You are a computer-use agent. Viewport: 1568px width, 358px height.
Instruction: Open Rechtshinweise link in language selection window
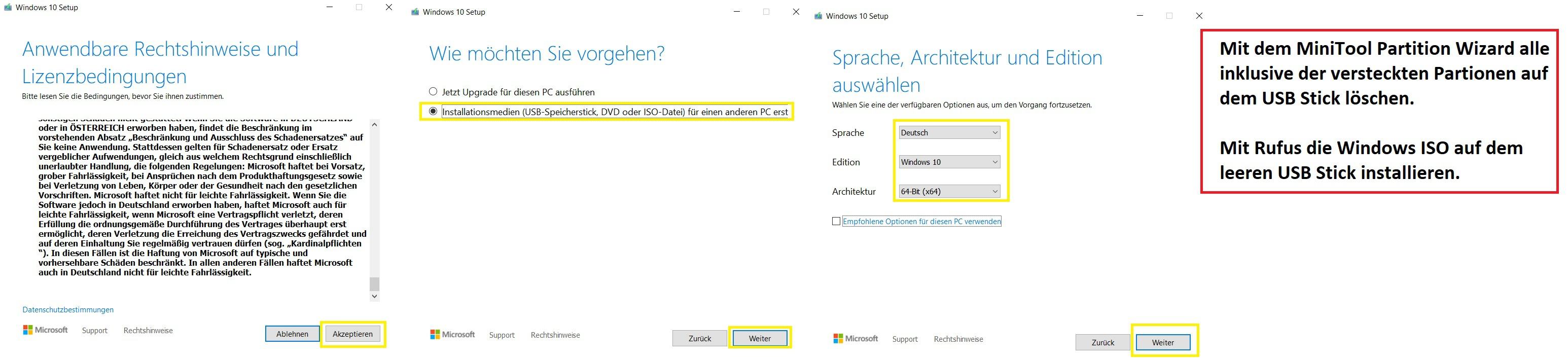(958, 339)
